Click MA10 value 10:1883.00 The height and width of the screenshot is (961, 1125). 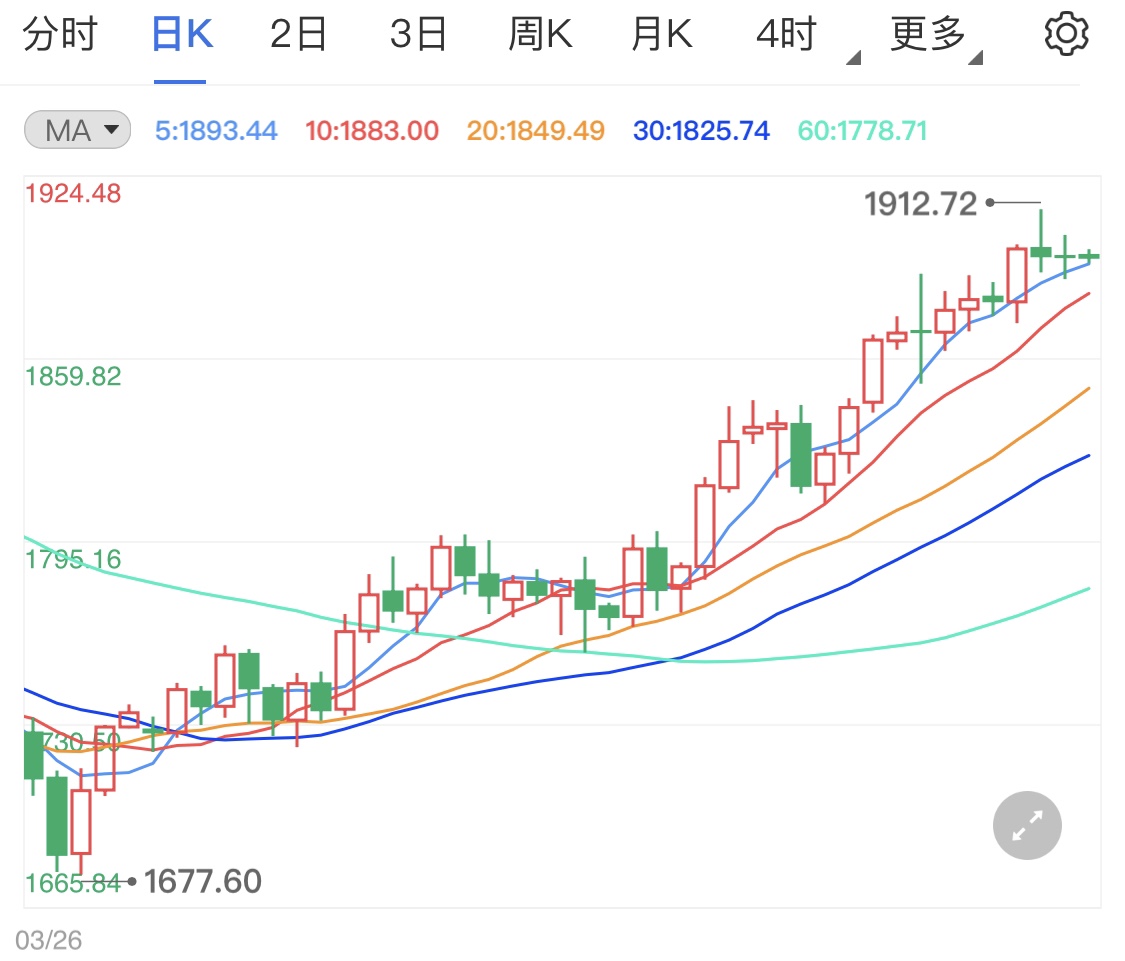372,131
